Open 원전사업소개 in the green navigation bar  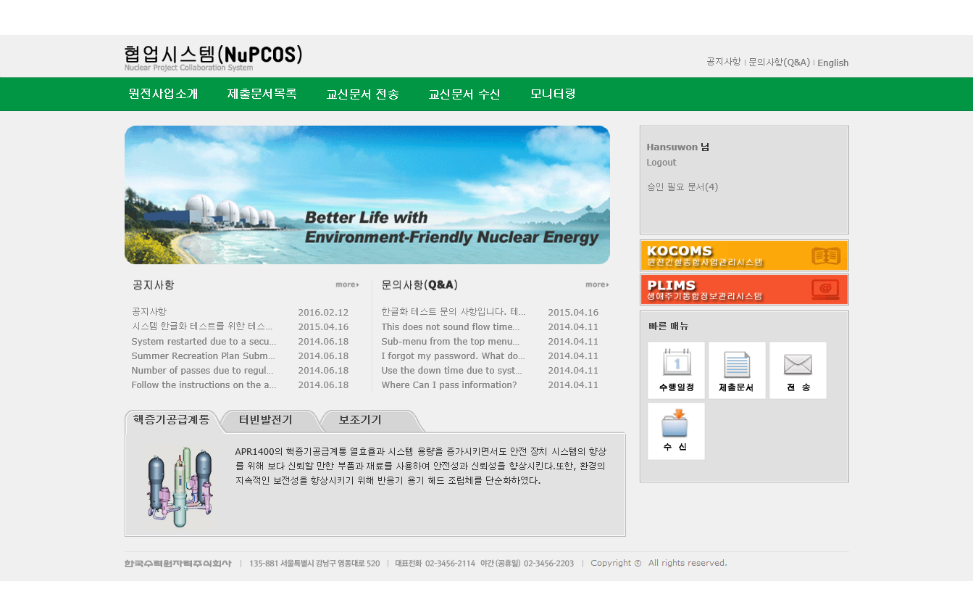point(163,94)
